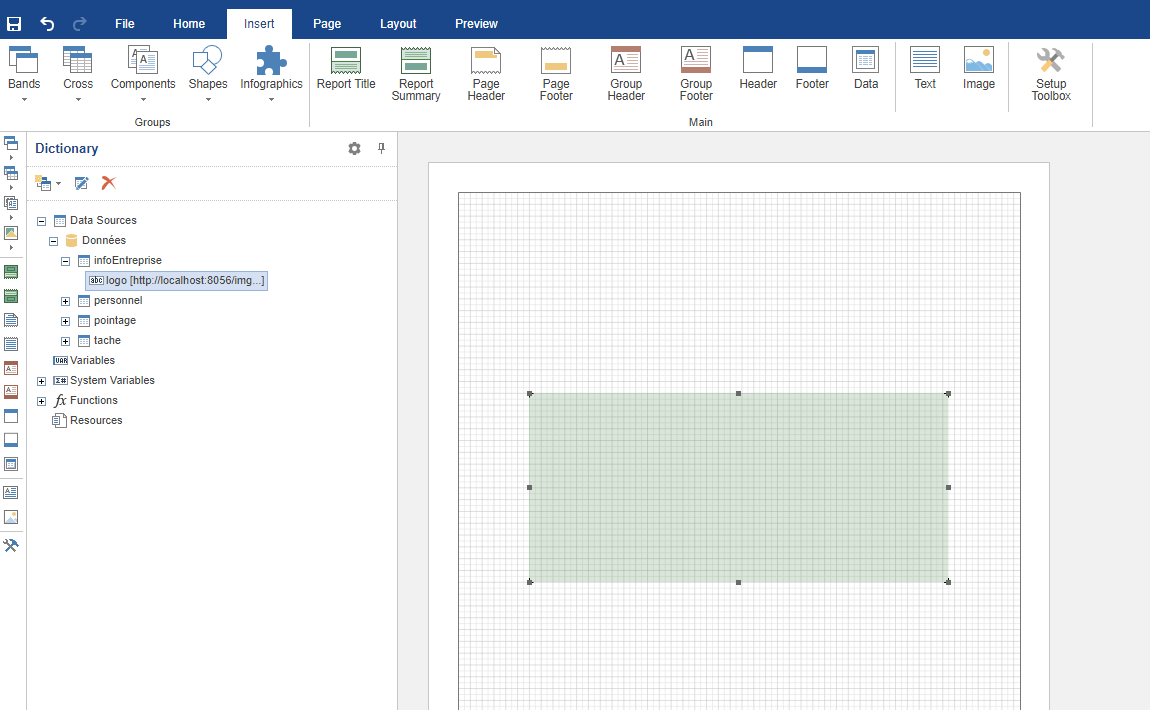Switch to the Home tab

pos(189,23)
